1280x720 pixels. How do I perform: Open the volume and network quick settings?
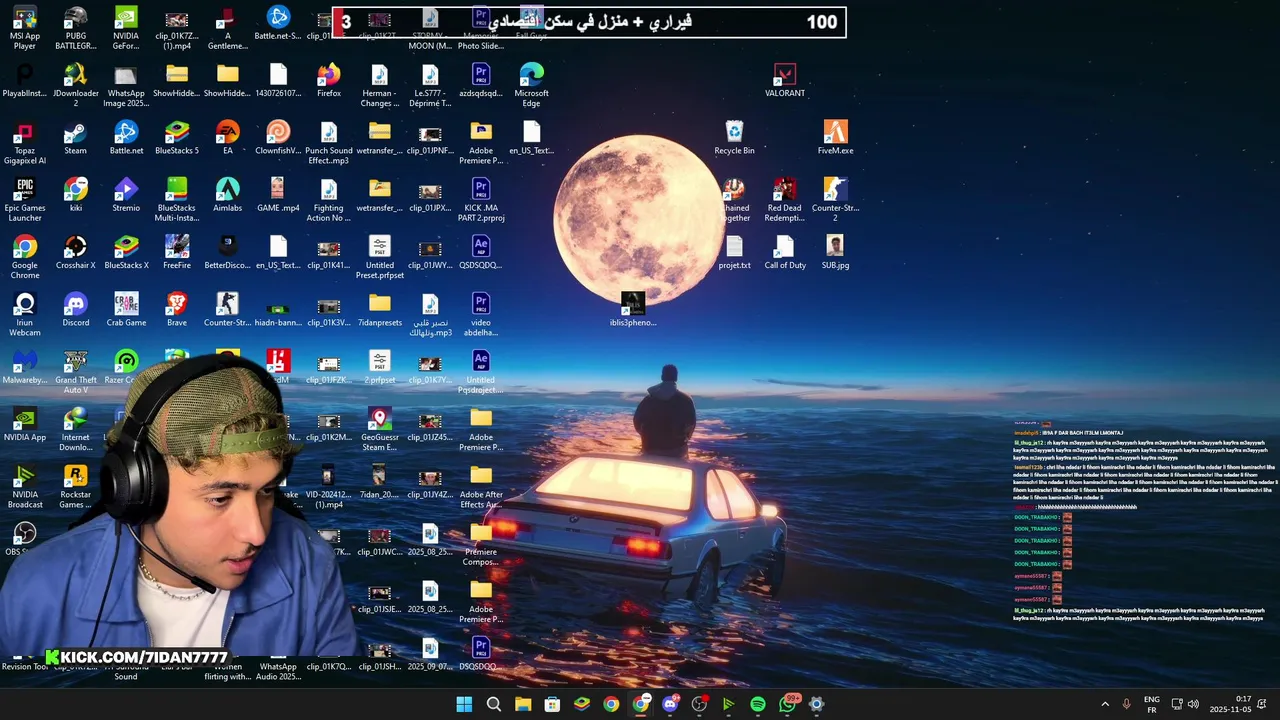point(1185,704)
